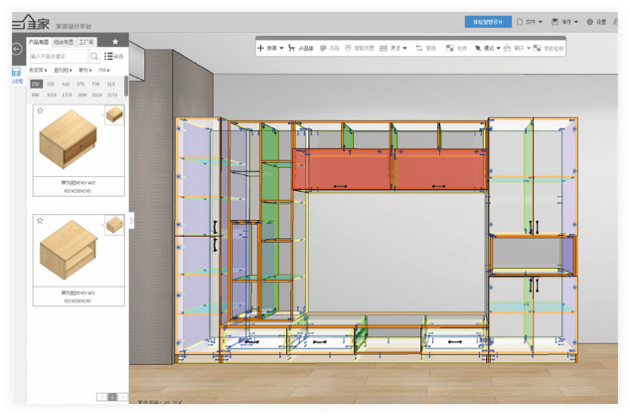Toggle favorite star on the second cabinet product
This screenshot has height=416, width=630.
38,220
